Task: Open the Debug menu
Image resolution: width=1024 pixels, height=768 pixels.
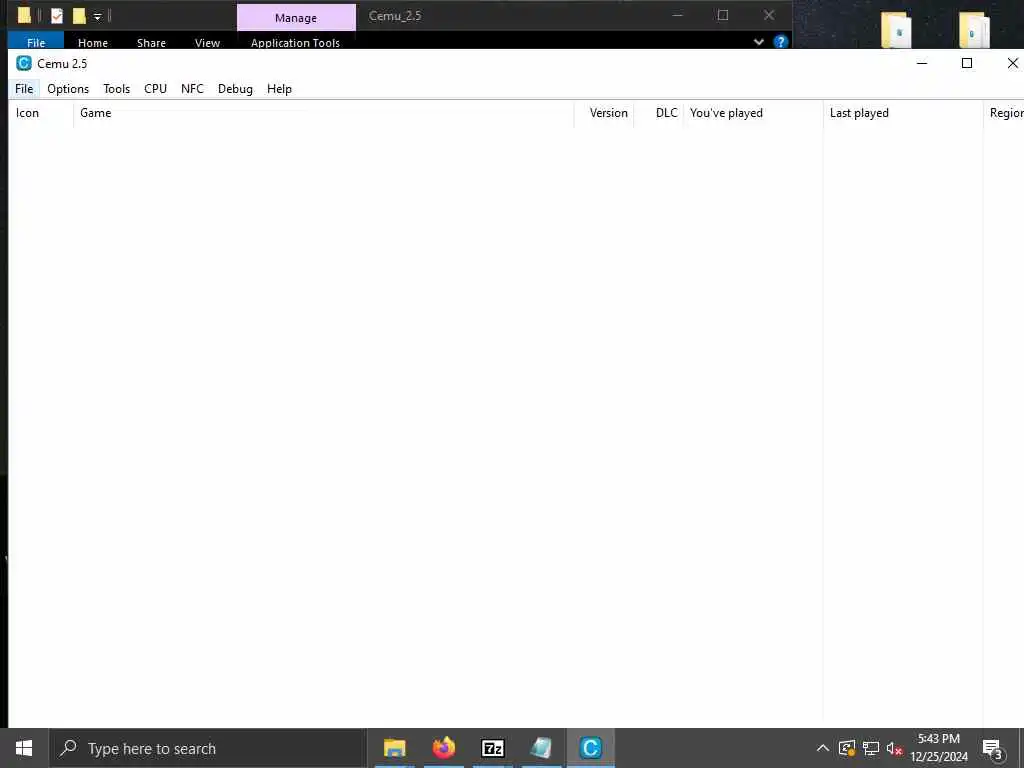Action: 235,89
